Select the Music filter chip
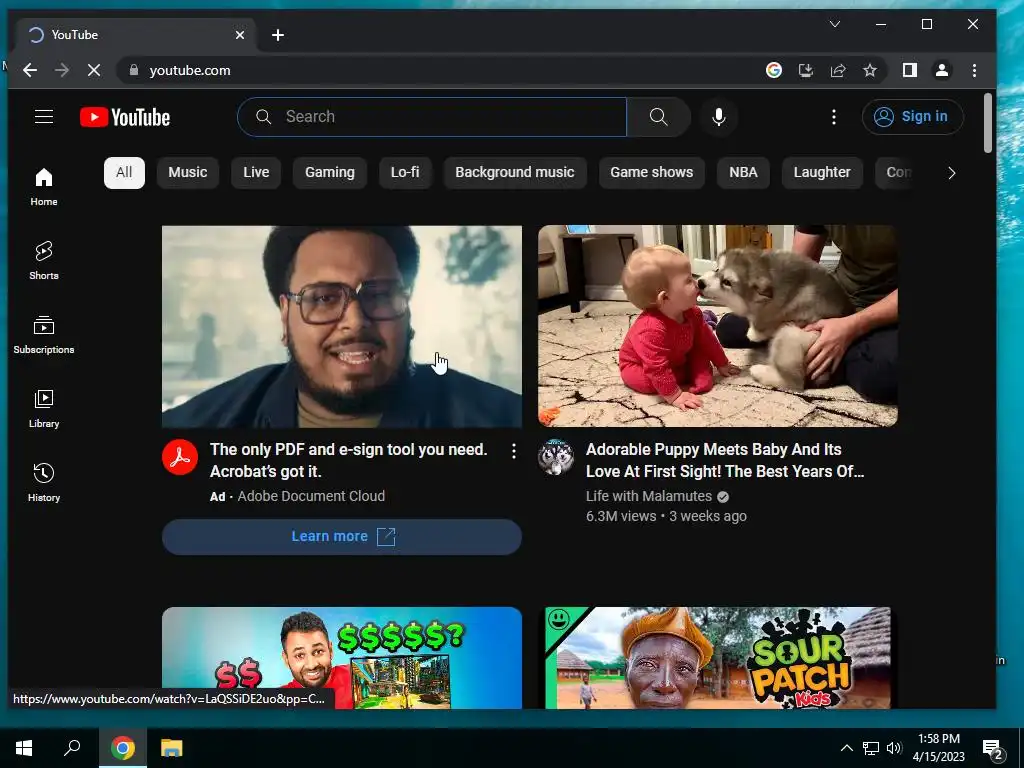 [x=187, y=173]
